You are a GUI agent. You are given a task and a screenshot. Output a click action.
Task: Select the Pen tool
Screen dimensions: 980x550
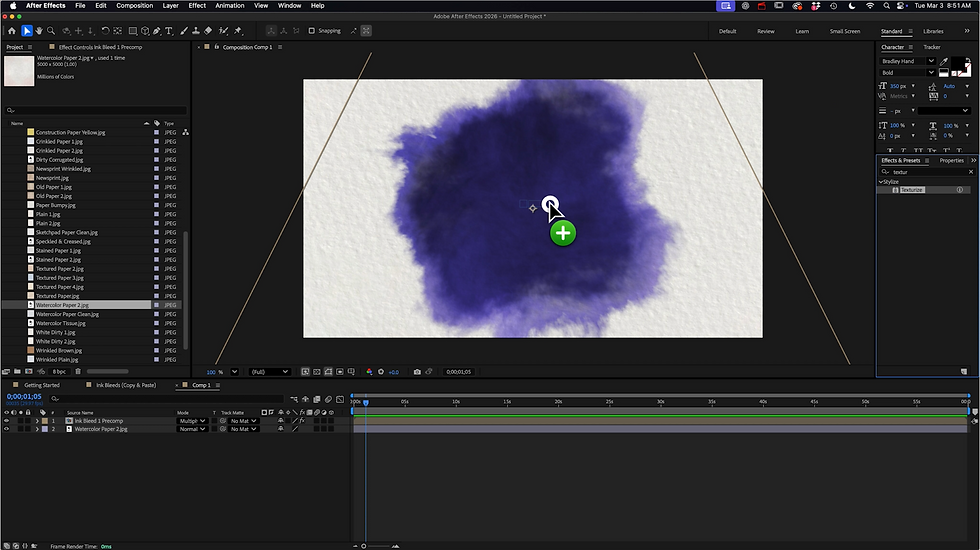157,31
